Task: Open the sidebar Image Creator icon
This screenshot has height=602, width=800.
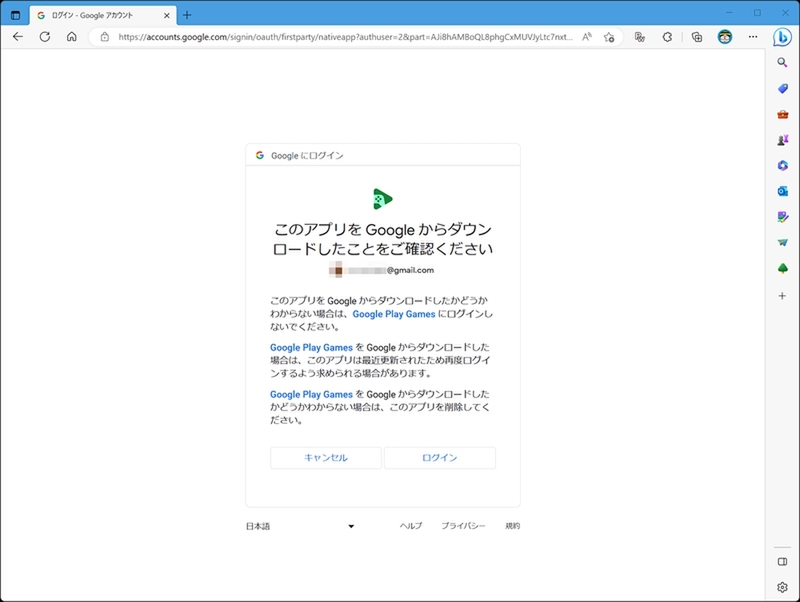Action: [x=783, y=217]
